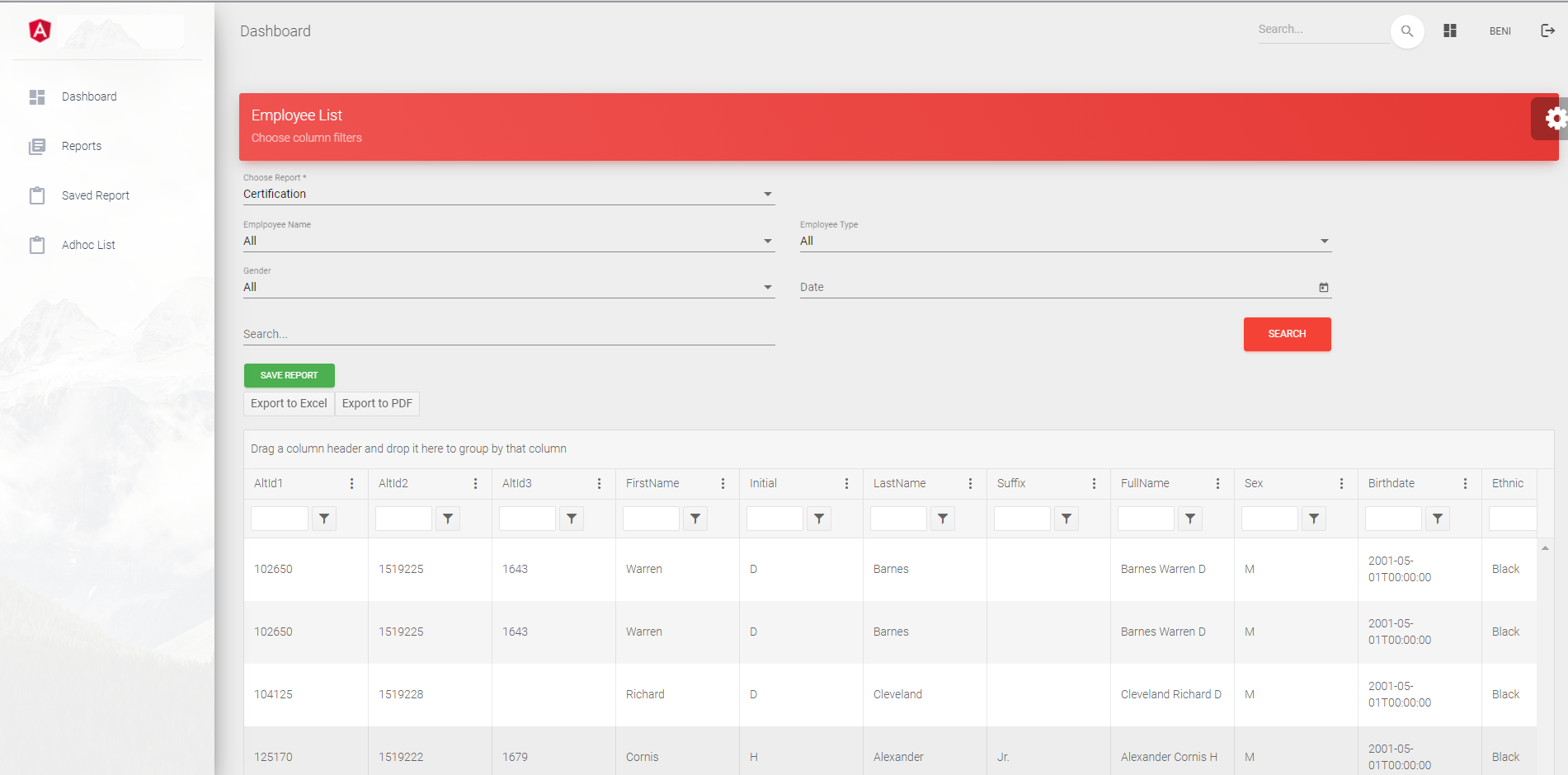Open Initial column menu
Screen dimensions: 1568x775
coord(846,484)
